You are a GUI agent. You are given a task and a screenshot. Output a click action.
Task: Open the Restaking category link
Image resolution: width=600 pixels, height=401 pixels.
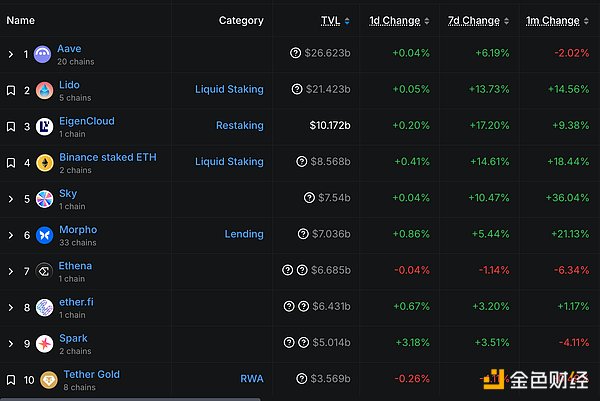239,126
